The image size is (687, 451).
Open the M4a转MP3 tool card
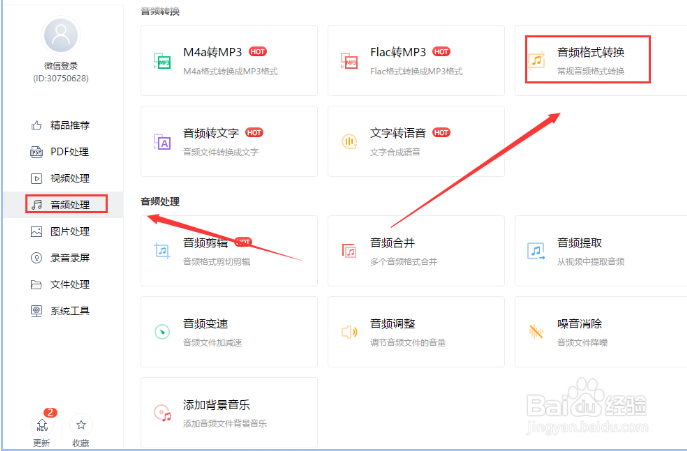(x=229, y=60)
